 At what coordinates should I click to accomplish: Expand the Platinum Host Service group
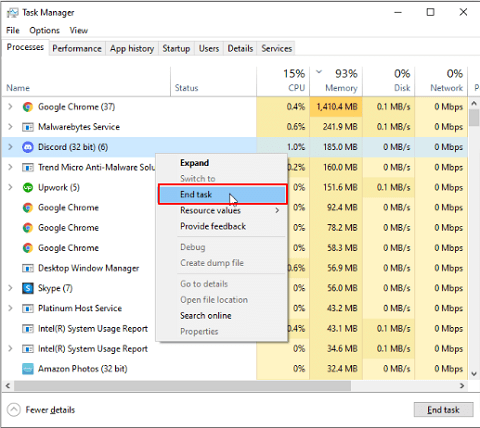point(10,308)
